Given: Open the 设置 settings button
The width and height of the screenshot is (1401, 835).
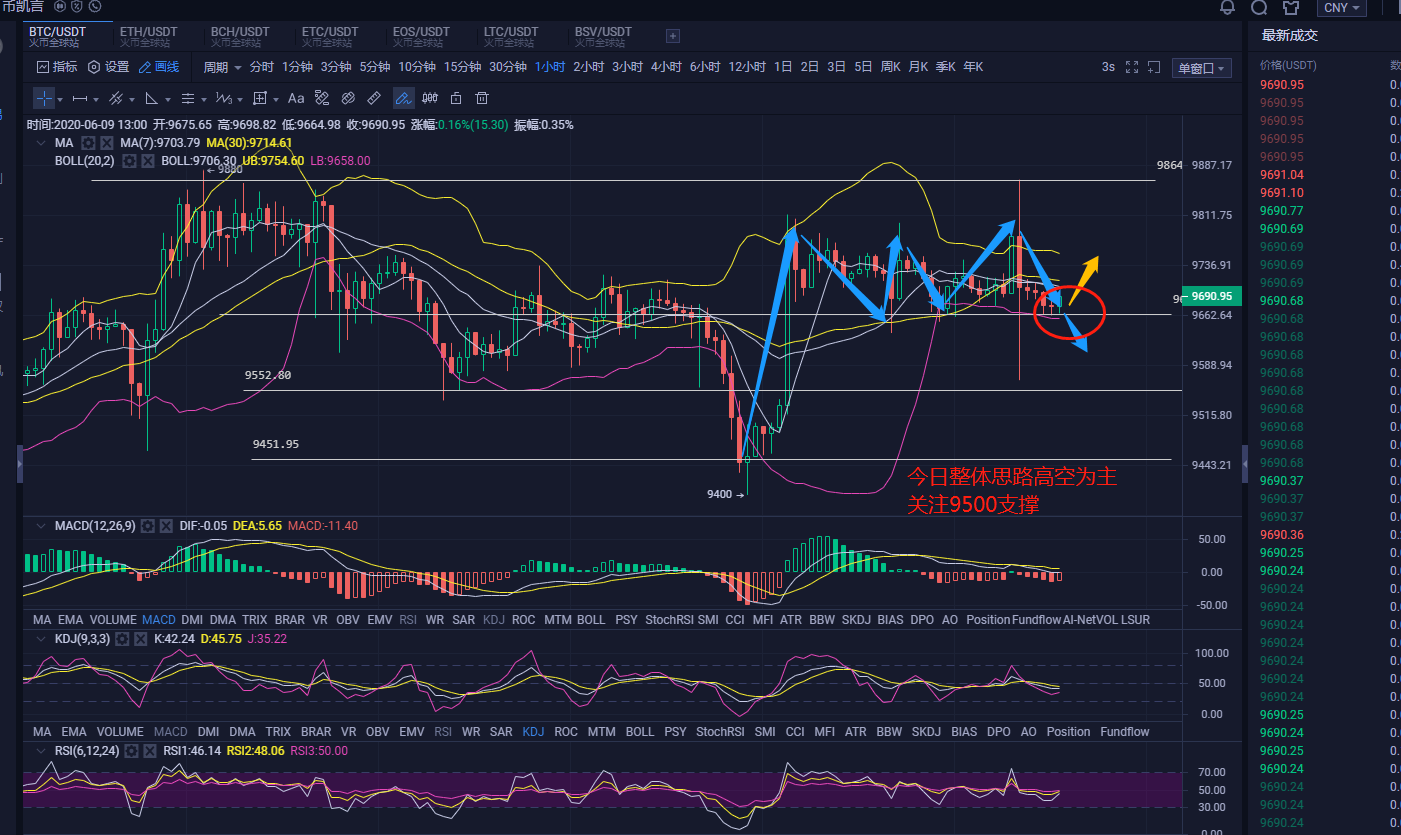Looking at the screenshot, I should (109, 67).
